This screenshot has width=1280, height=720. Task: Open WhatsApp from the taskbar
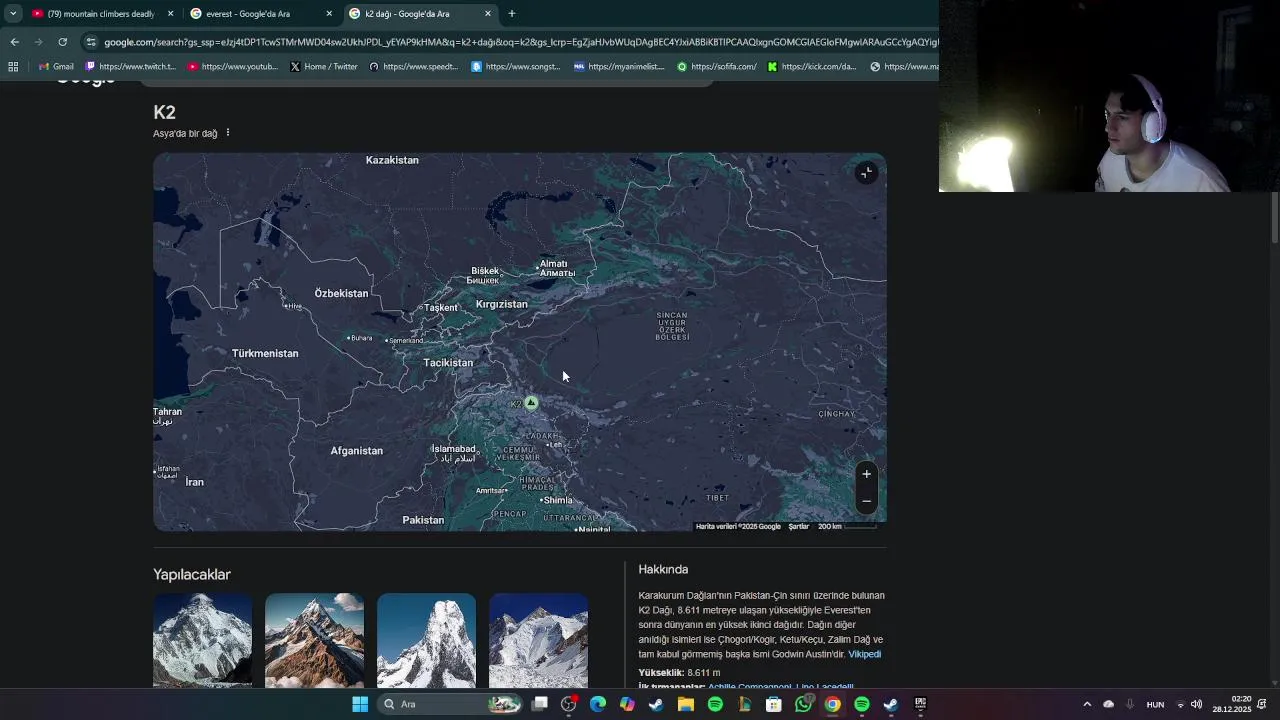coord(803,704)
